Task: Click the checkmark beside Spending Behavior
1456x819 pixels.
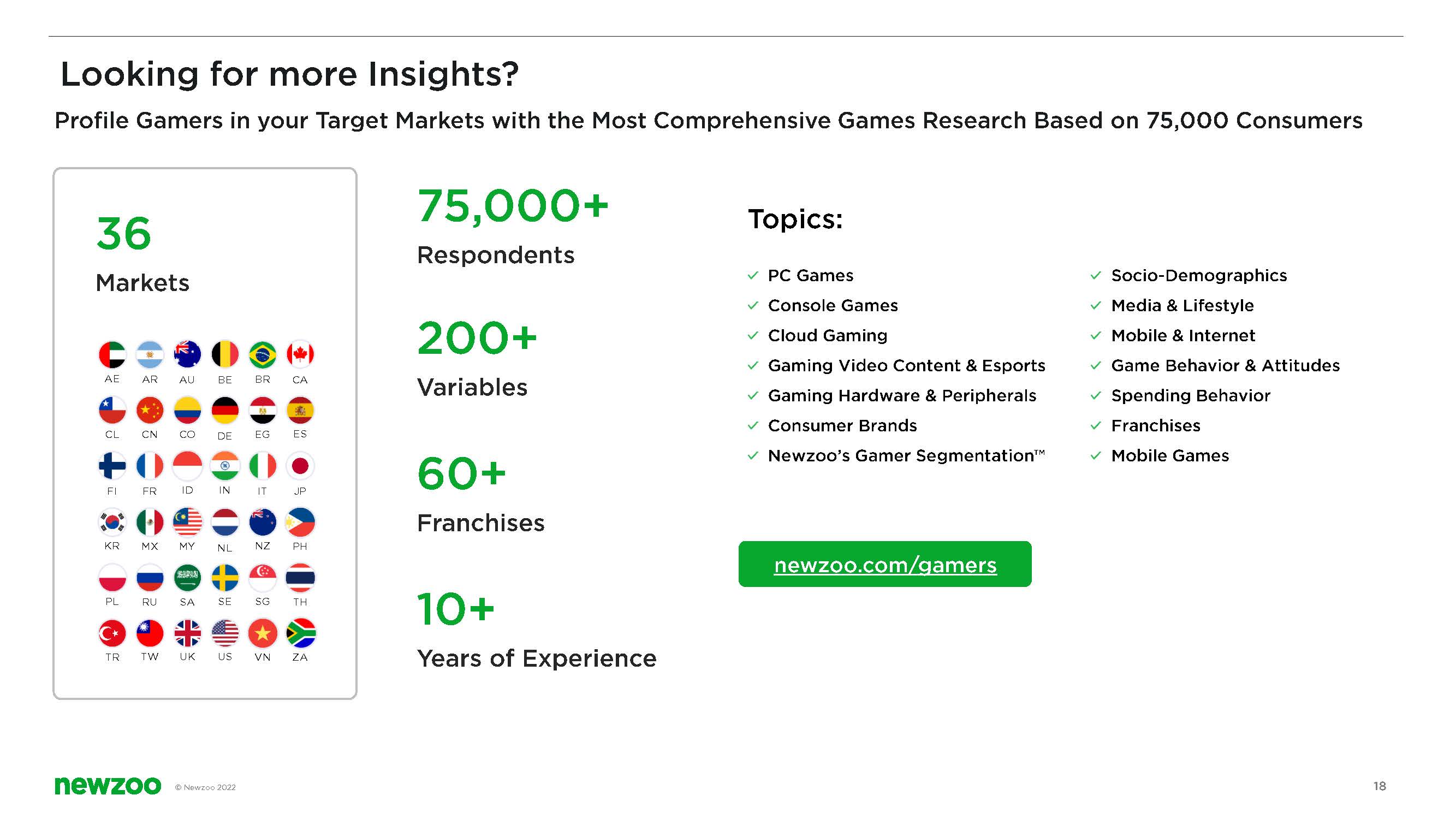Action: click(1096, 396)
